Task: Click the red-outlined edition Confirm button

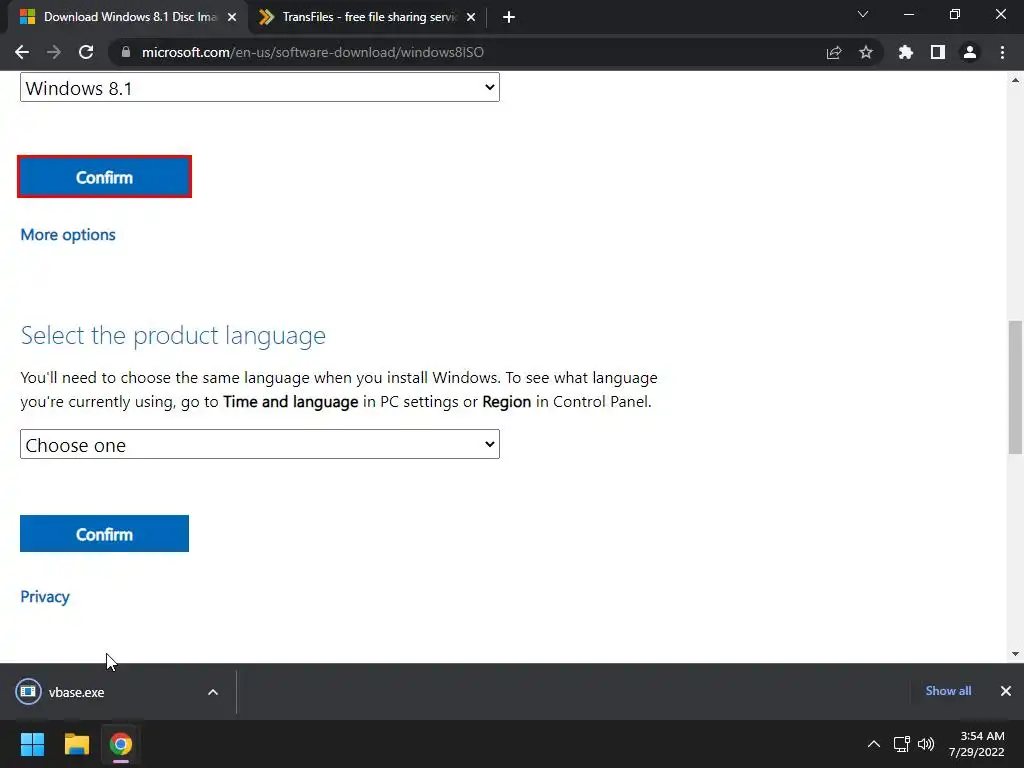Action: coord(104,177)
